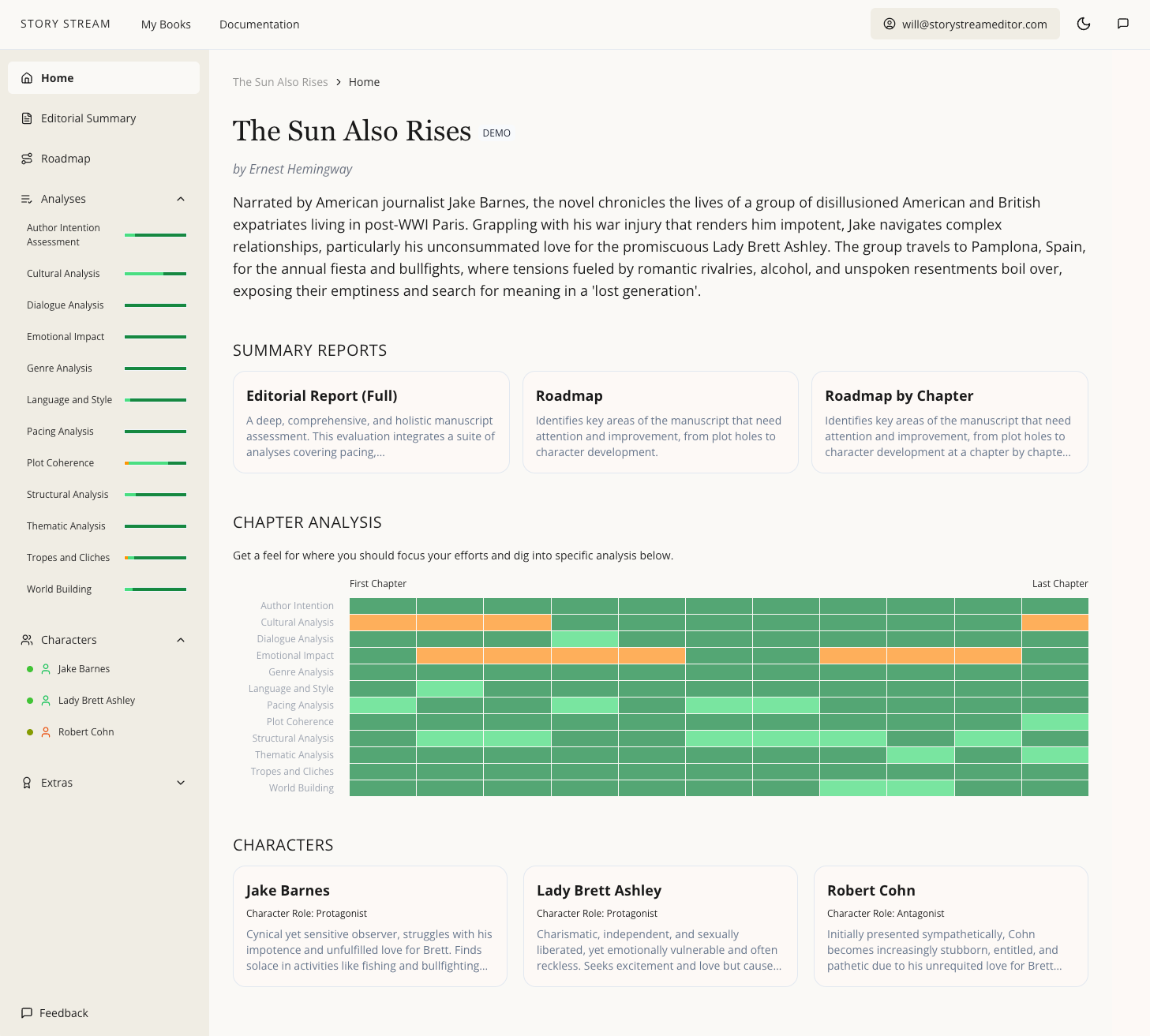The height and width of the screenshot is (1036, 1150).
Task: Open the Editorial Report (Full) card
Action: (371, 422)
